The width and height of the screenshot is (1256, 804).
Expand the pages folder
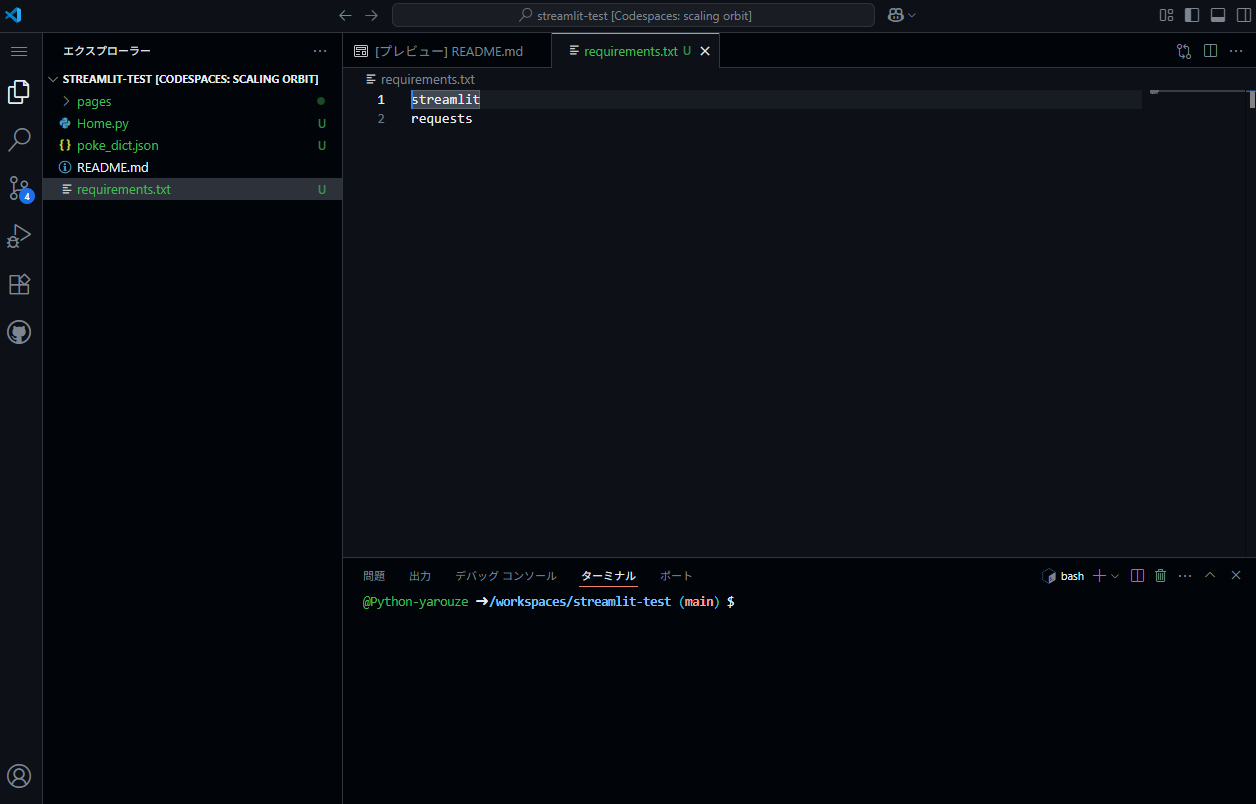tap(192, 101)
